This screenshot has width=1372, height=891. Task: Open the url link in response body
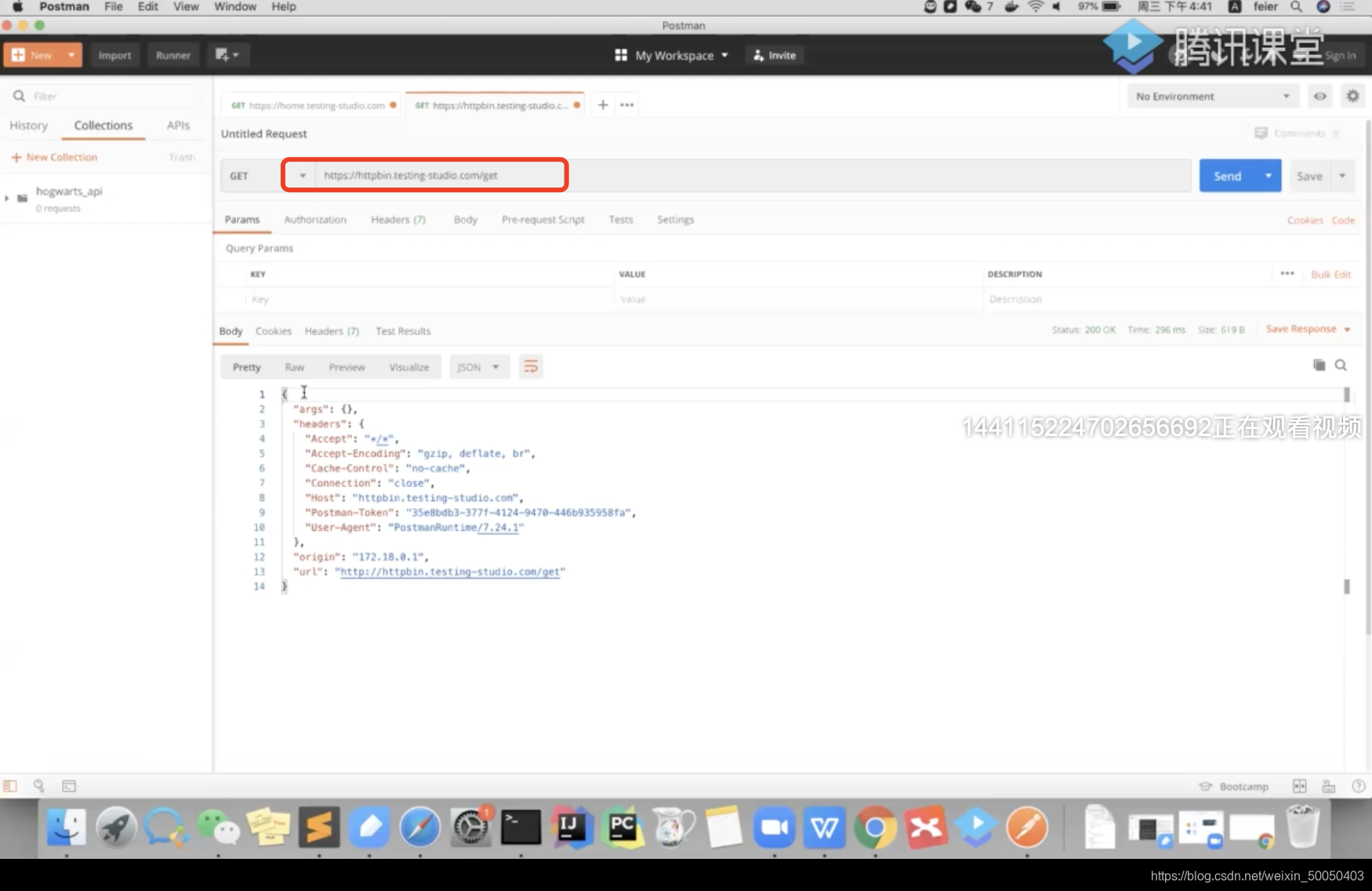(x=450, y=572)
